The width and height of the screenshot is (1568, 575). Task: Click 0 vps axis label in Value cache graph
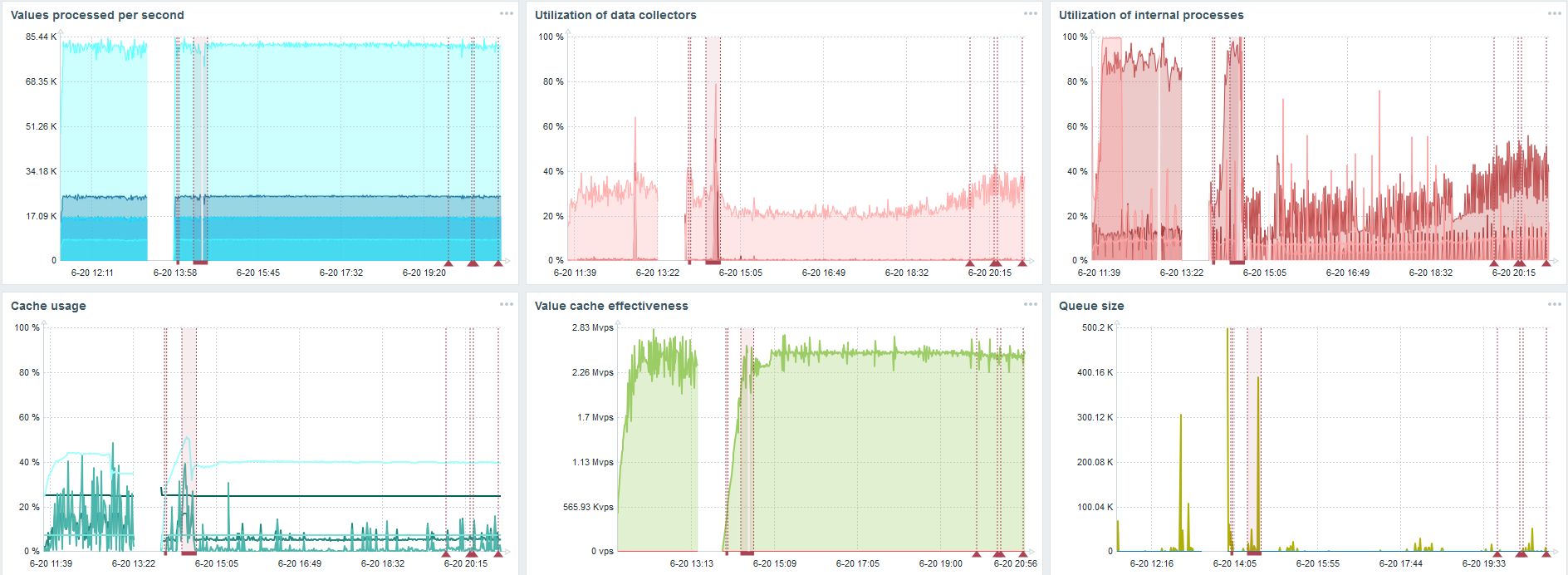tap(603, 551)
